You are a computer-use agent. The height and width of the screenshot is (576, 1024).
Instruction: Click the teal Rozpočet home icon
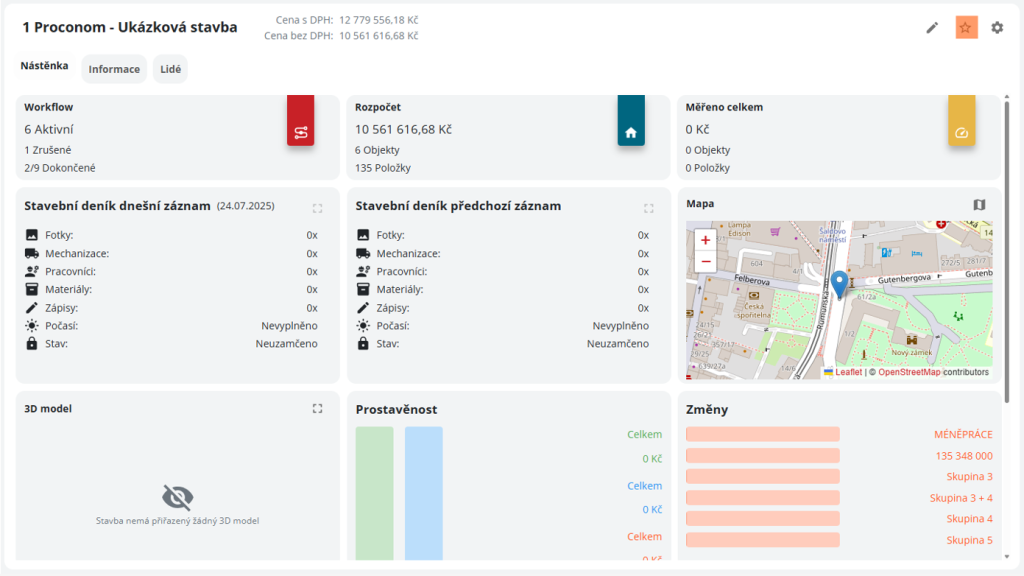tap(631, 132)
